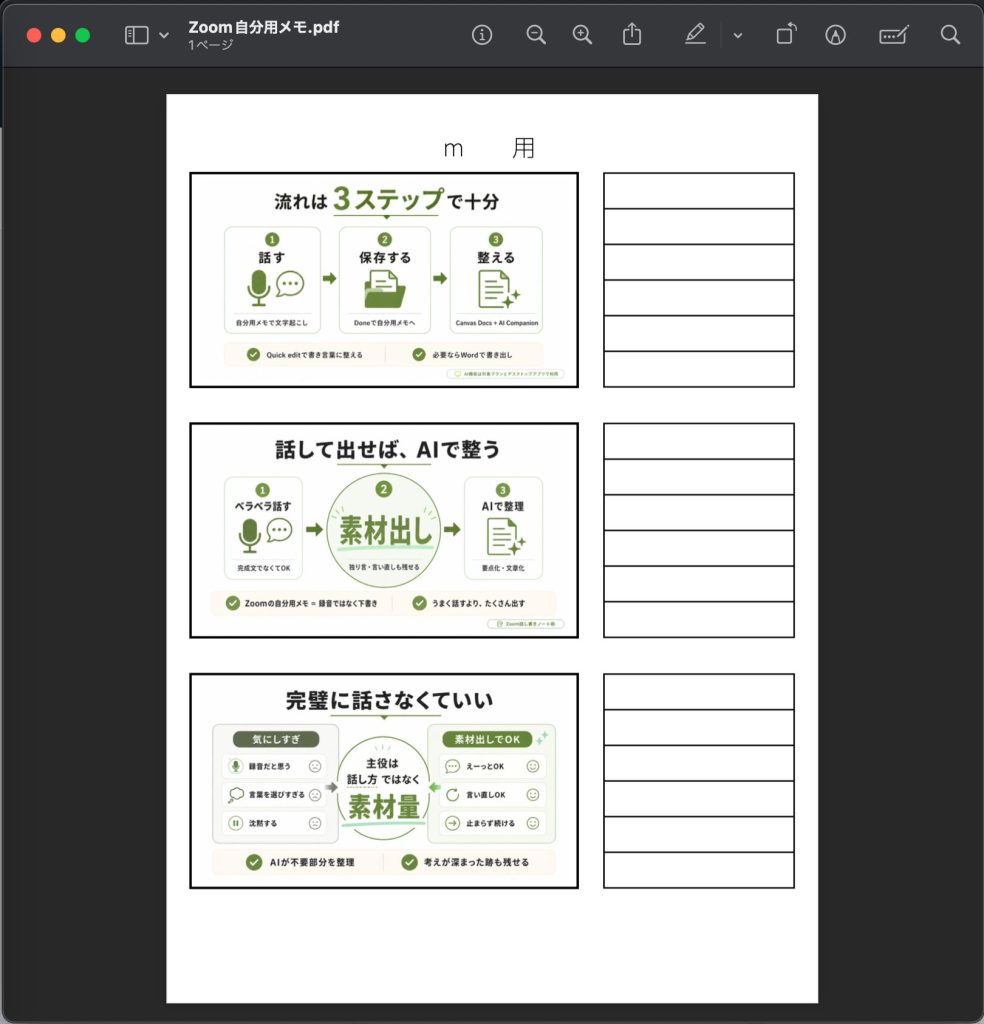Show the Markup toolbar
This screenshot has height=1024, width=984.
[835, 35]
